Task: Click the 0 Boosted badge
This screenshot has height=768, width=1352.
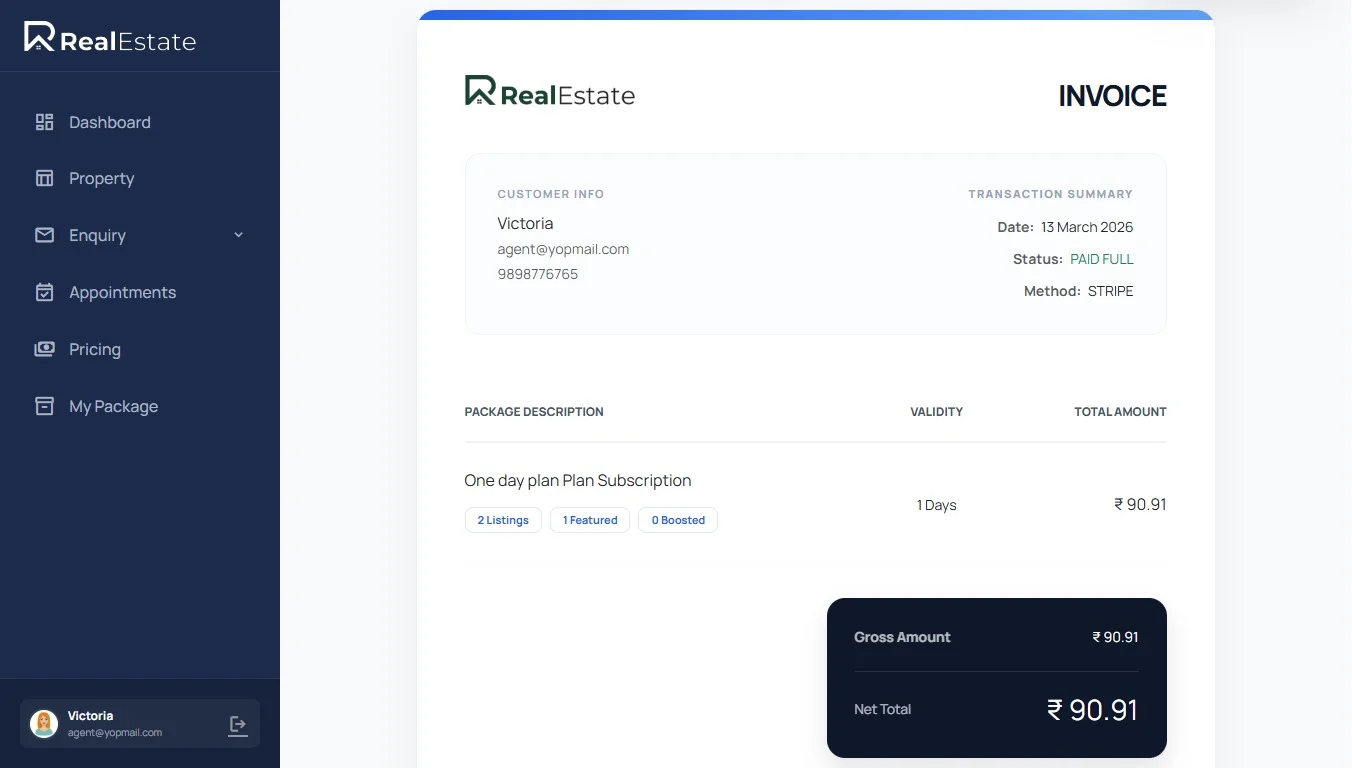Action: pyautogui.click(x=678, y=520)
